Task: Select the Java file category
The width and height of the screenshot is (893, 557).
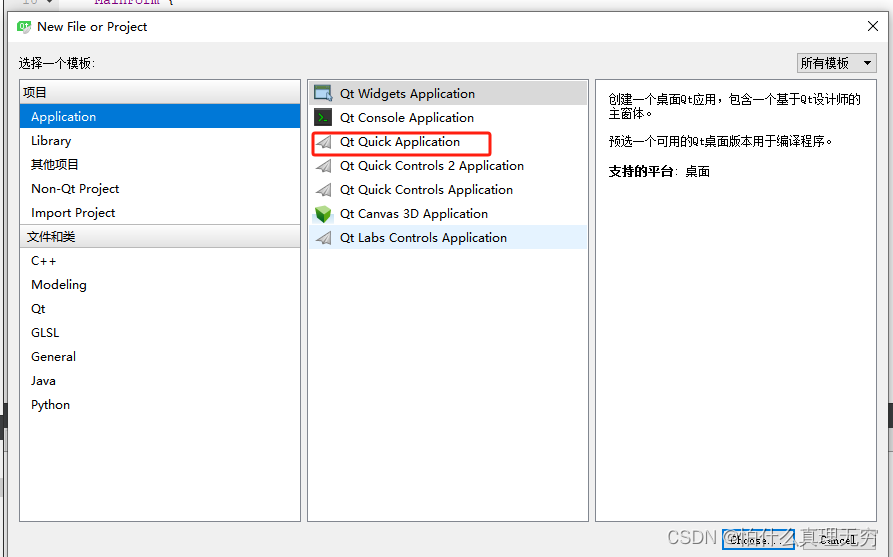Action: coord(160,380)
